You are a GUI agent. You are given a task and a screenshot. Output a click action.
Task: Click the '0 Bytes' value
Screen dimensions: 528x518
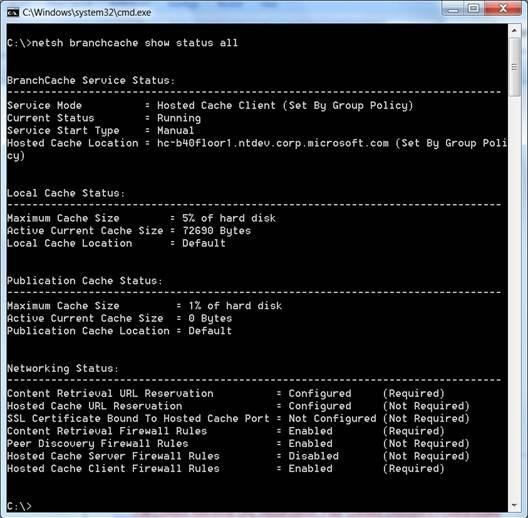point(210,318)
